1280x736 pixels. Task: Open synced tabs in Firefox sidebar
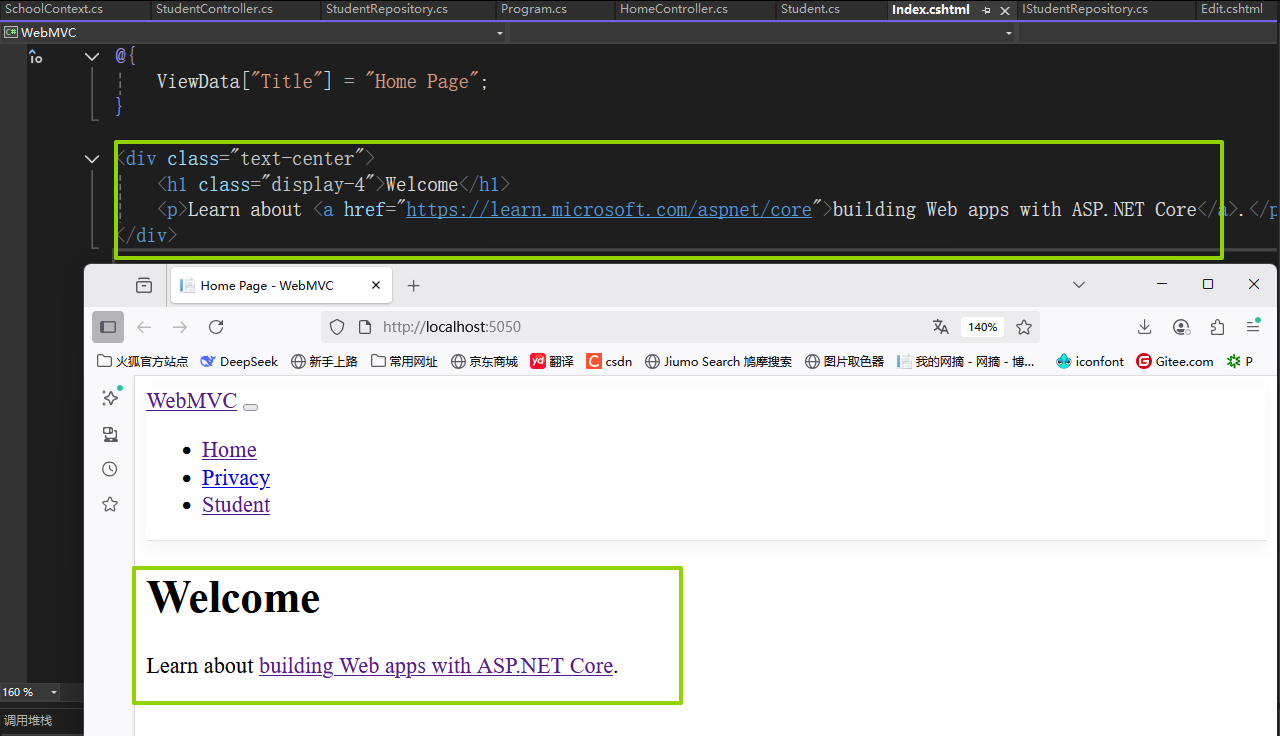(110, 434)
